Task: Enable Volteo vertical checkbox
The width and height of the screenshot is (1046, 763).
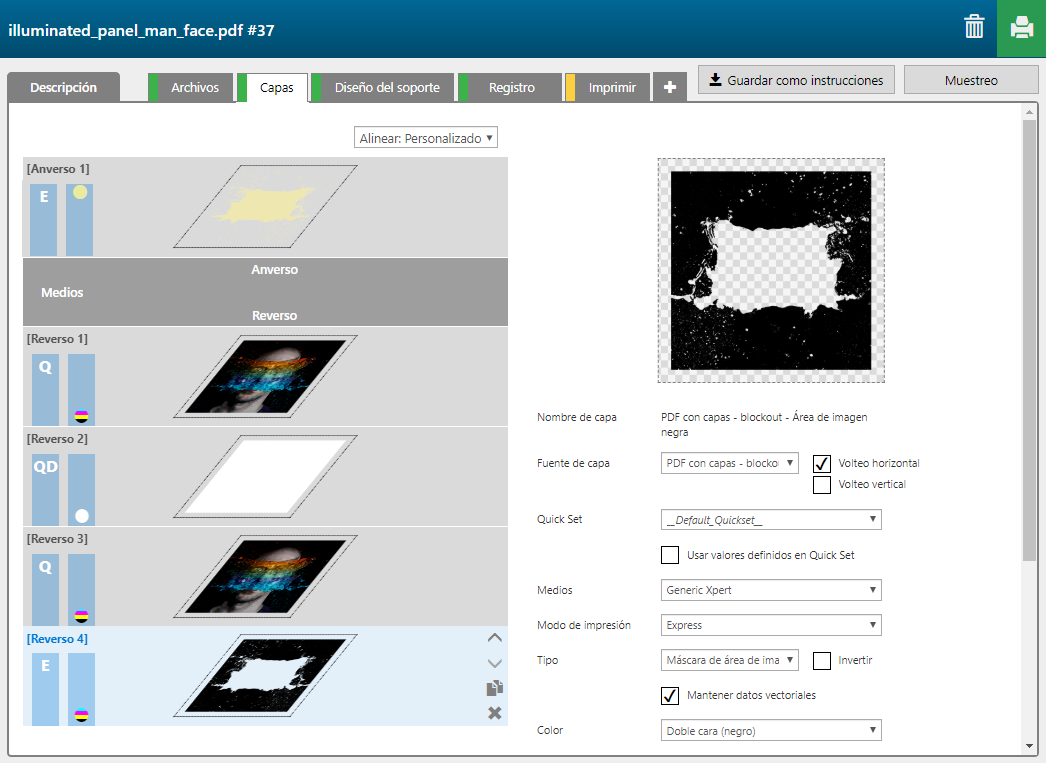Action: pos(822,485)
